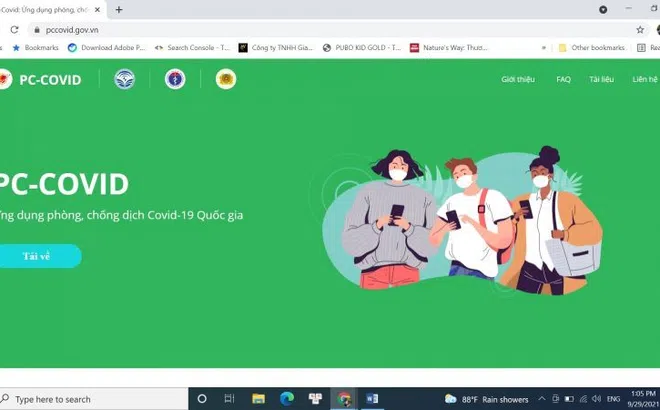The width and height of the screenshot is (660, 410).
Task: Open the Microsoft Store taskbar icon
Action: 315,399
